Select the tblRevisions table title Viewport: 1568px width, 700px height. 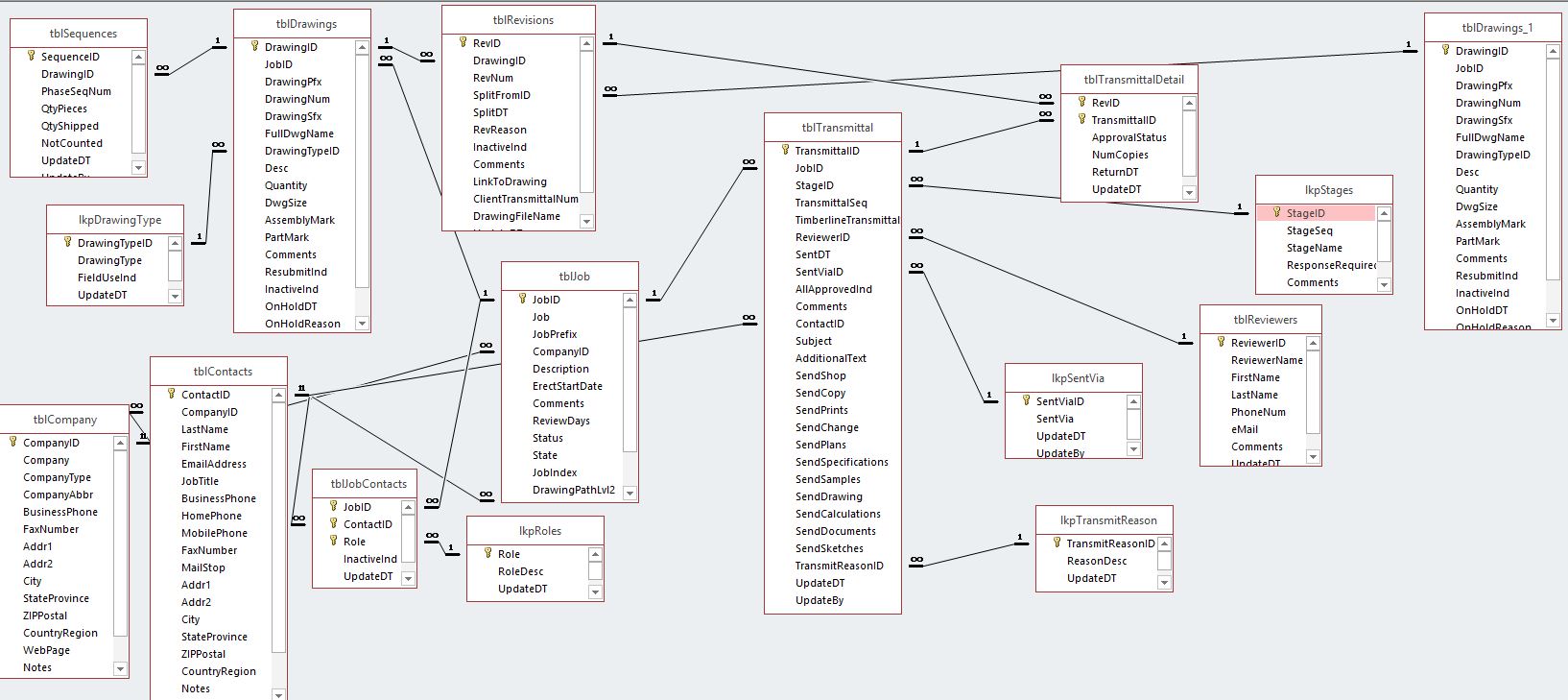(x=523, y=20)
